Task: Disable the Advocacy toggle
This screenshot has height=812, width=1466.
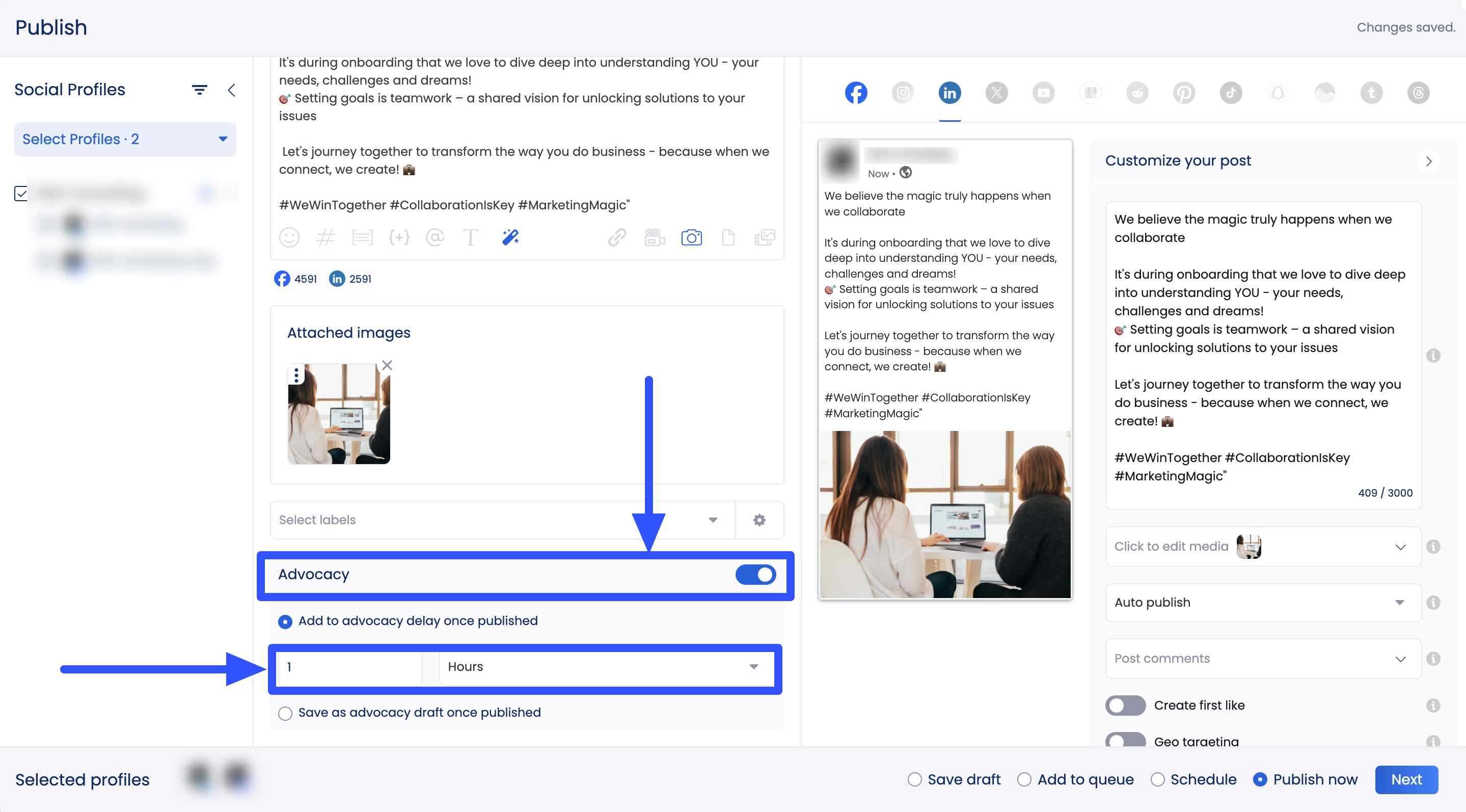Action: pos(755,574)
